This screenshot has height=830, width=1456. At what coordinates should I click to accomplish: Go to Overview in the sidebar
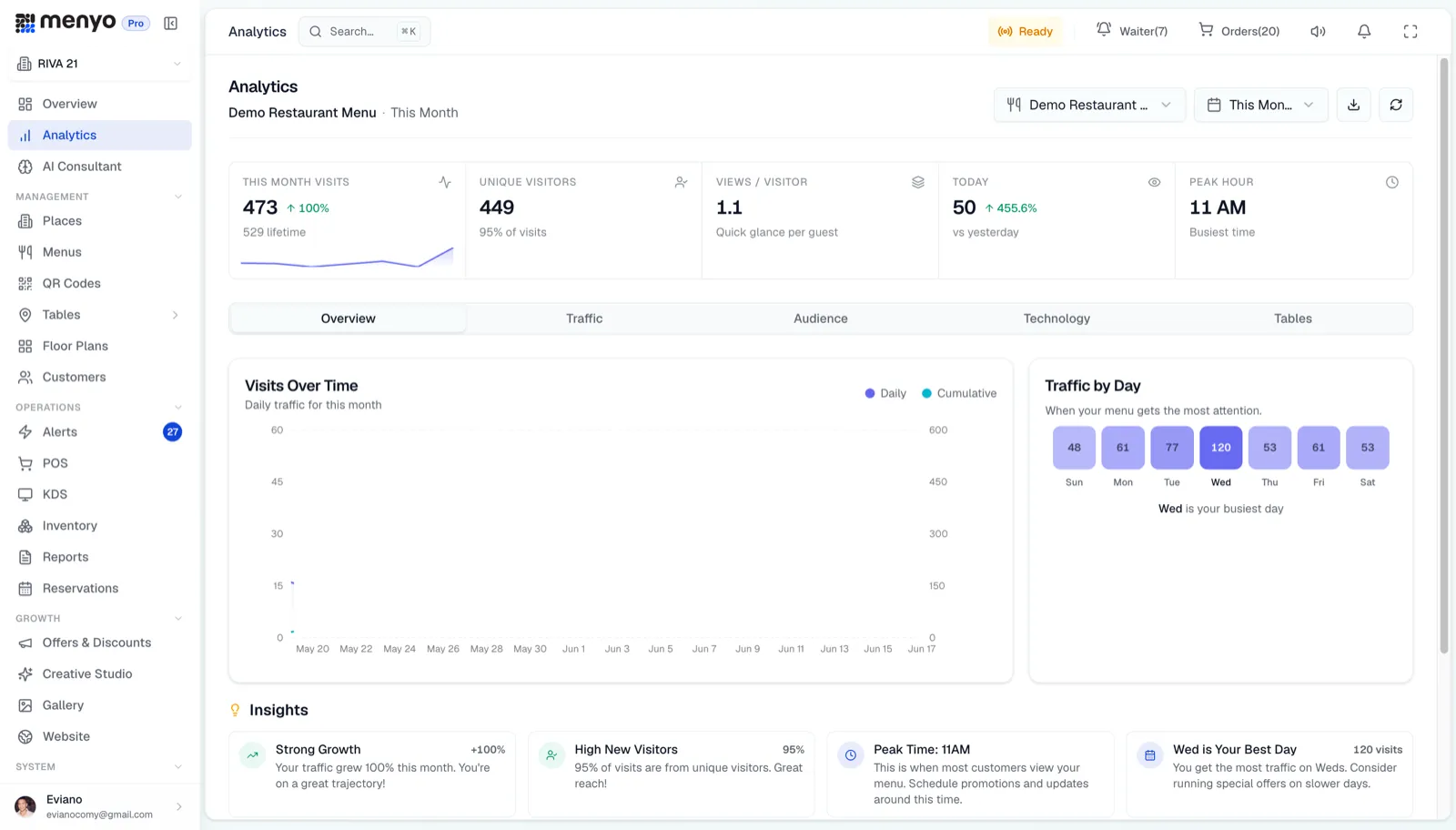click(x=100, y=104)
